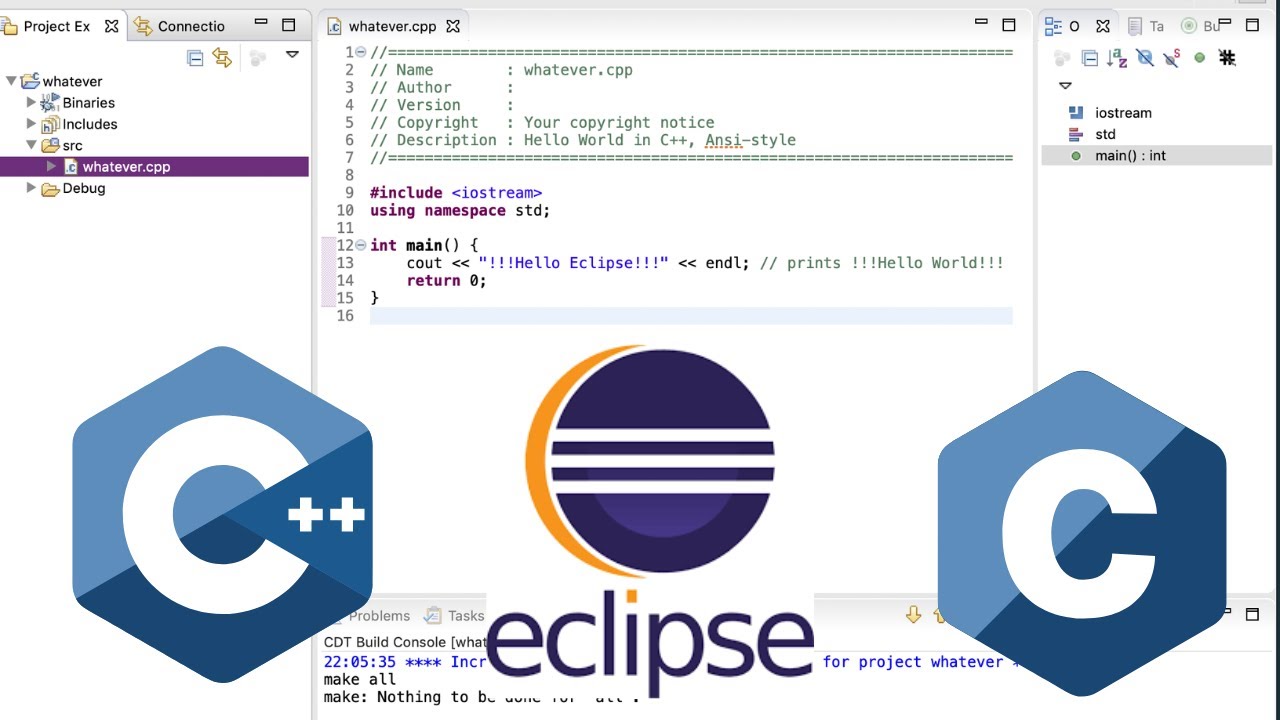Select the Includes tree label
The width and height of the screenshot is (1280, 720).
pyautogui.click(x=90, y=124)
